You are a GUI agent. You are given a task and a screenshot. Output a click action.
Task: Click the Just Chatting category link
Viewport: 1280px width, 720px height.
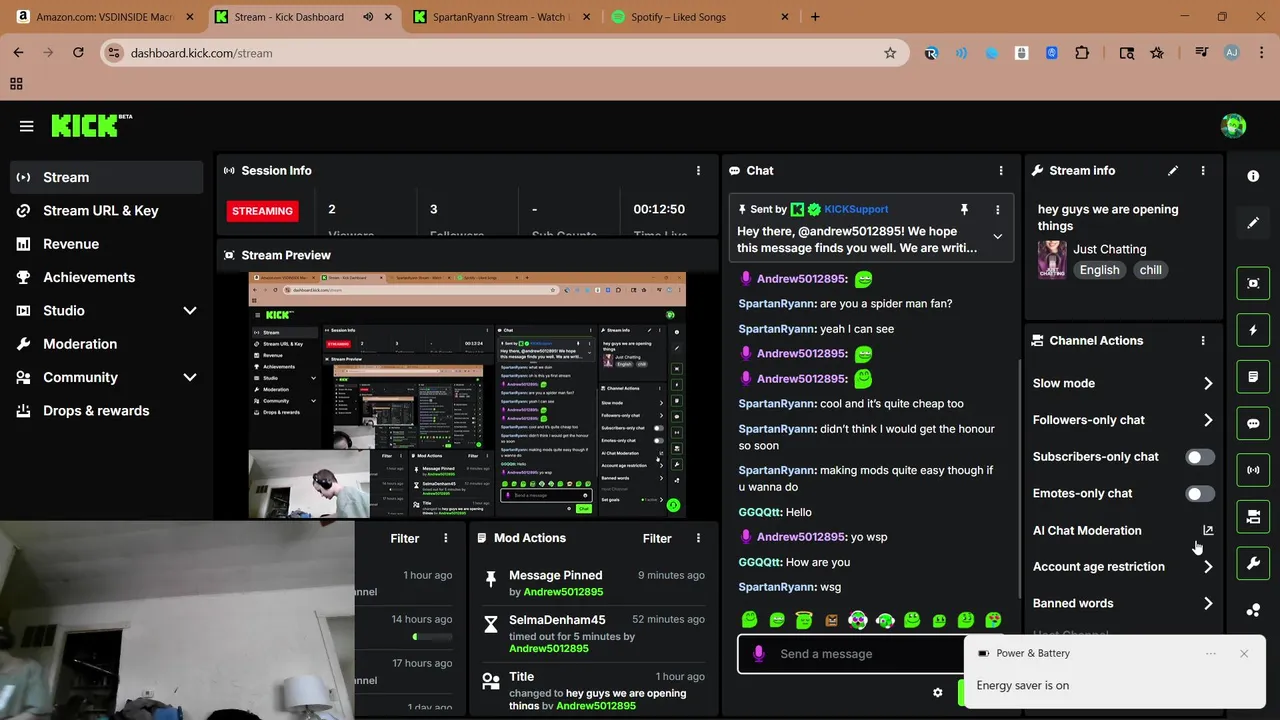point(1110,249)
